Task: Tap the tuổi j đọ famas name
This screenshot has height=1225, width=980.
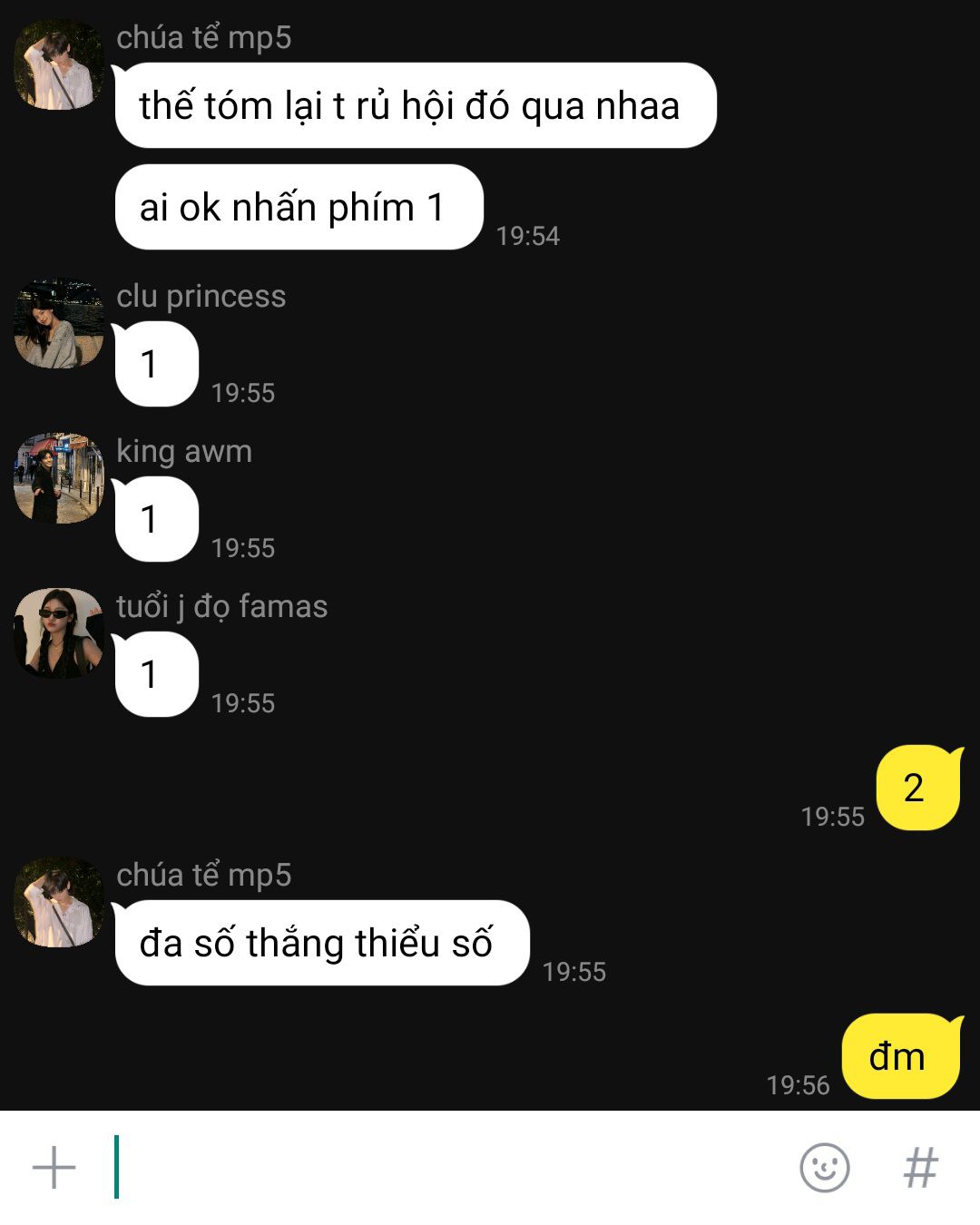Action: (x=222, y=606)
